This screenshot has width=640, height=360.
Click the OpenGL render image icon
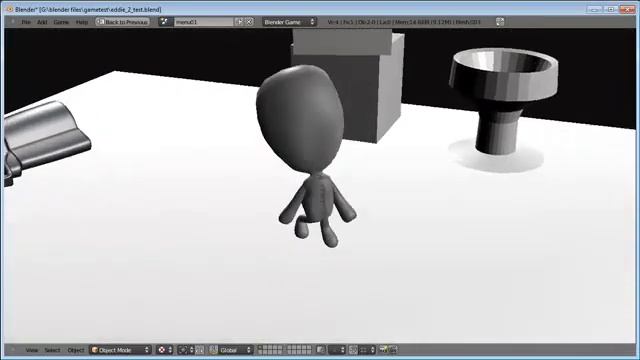[383, 349]
